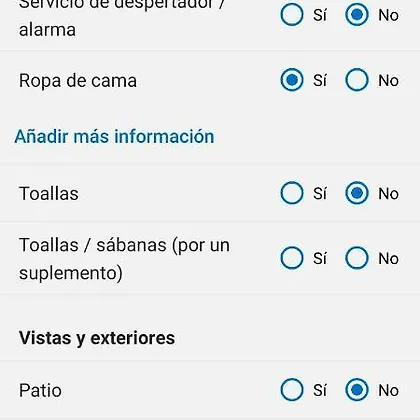Viewport: 420px width, 420px height.
Task: Open the Añadir más información link
Action: (114, 137)
